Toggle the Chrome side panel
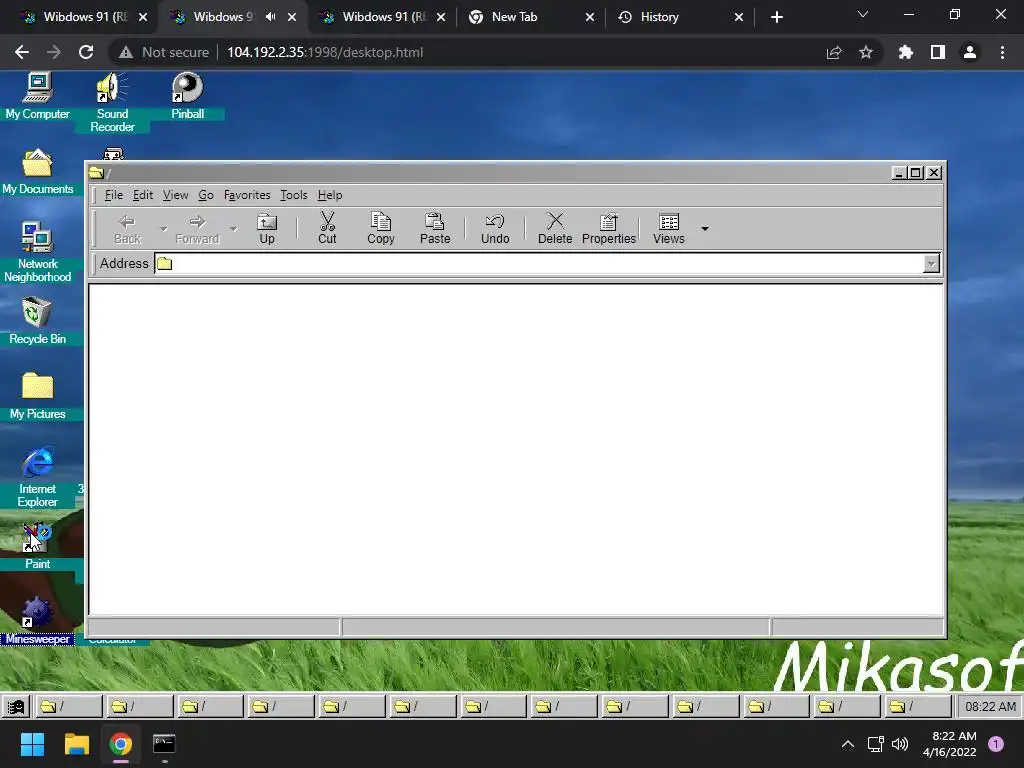The height and width of the screenshot is (768, 1024). tap(937, 52)
